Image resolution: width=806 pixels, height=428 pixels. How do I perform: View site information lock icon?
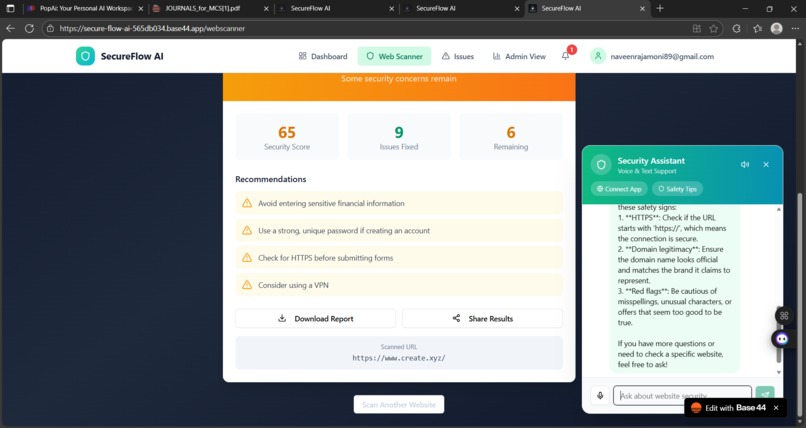[x=50, y=29]
